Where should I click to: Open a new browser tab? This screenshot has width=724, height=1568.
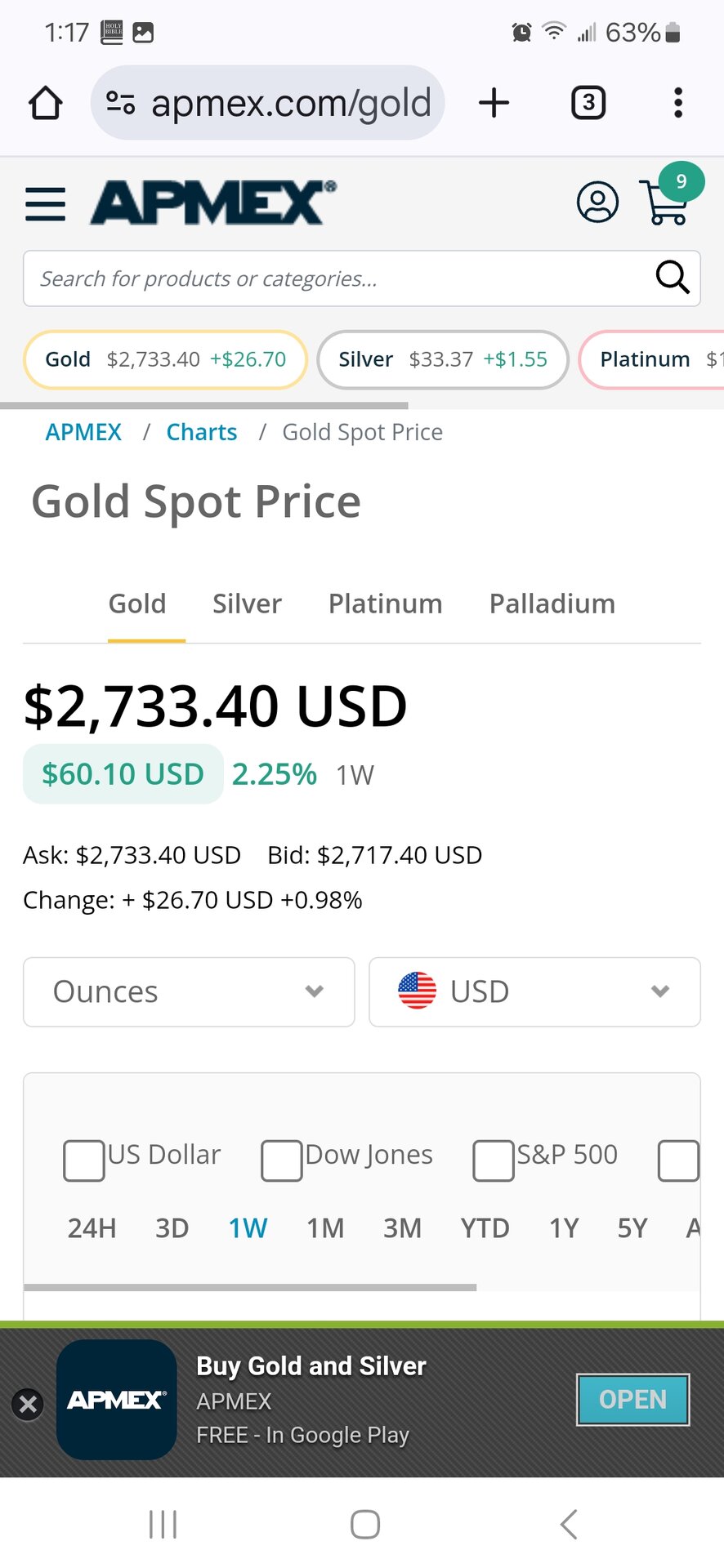pos(494,103)
